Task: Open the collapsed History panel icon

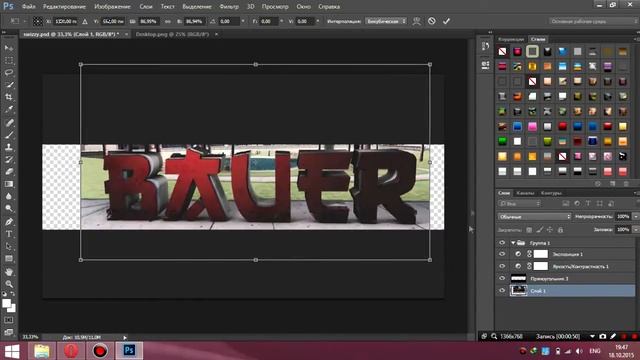Action: (x=485, y=47)
